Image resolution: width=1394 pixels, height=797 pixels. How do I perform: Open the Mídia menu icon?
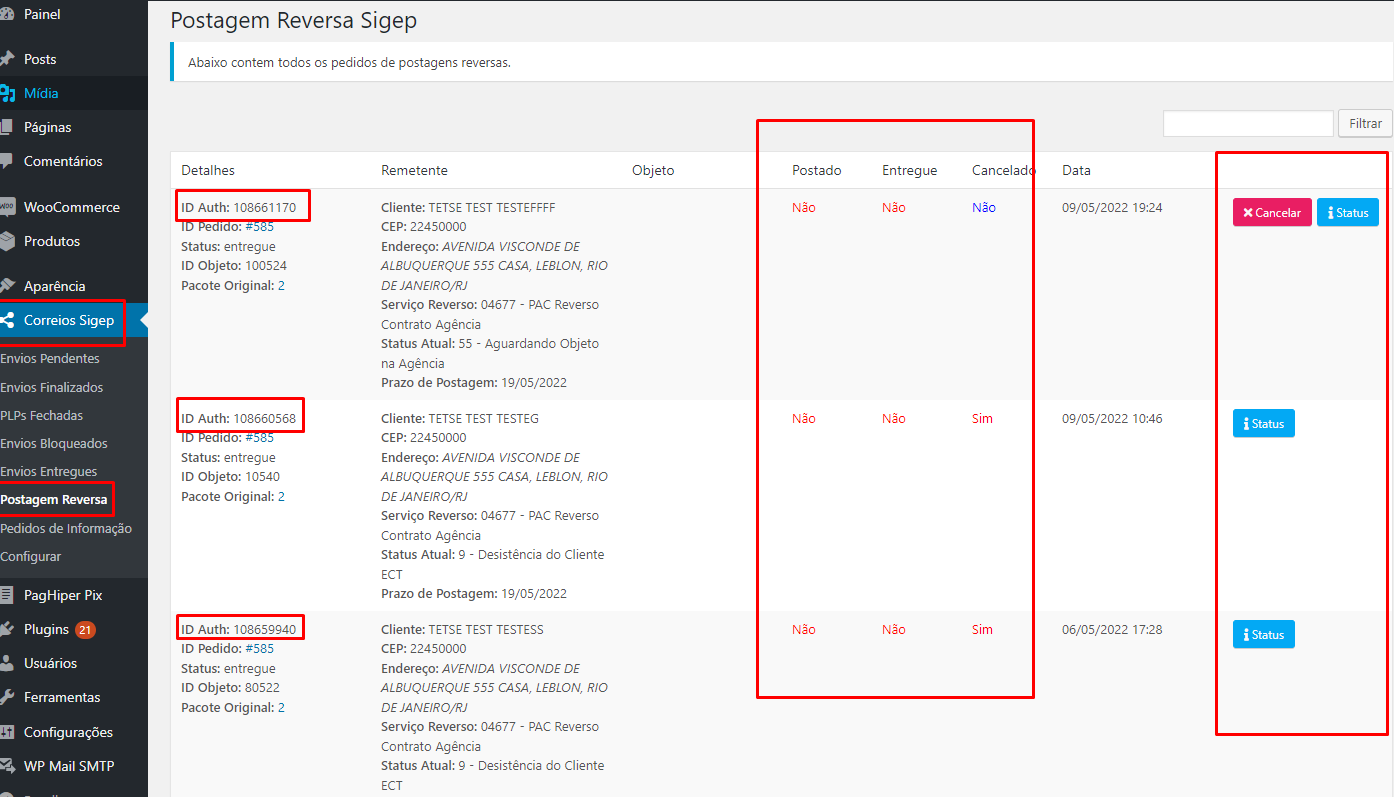(x=7, y=93)
